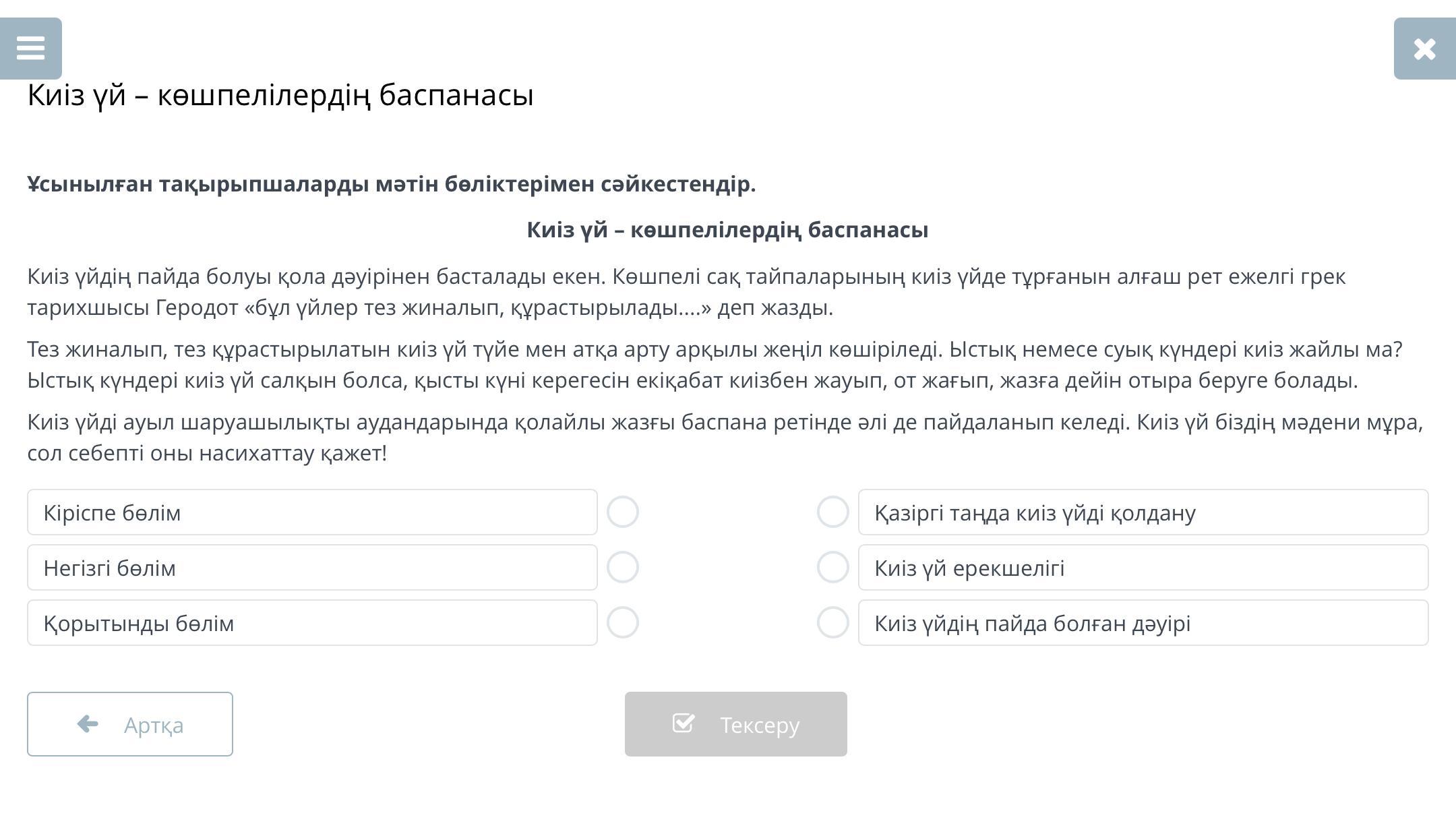
Task: Open the hamburger menu icon
Action: click(30, 49)
